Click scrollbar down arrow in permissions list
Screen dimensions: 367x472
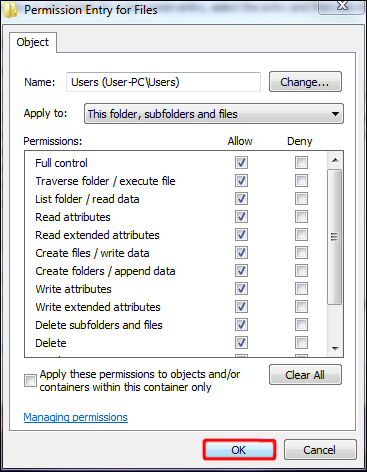[x=335, y=348]
